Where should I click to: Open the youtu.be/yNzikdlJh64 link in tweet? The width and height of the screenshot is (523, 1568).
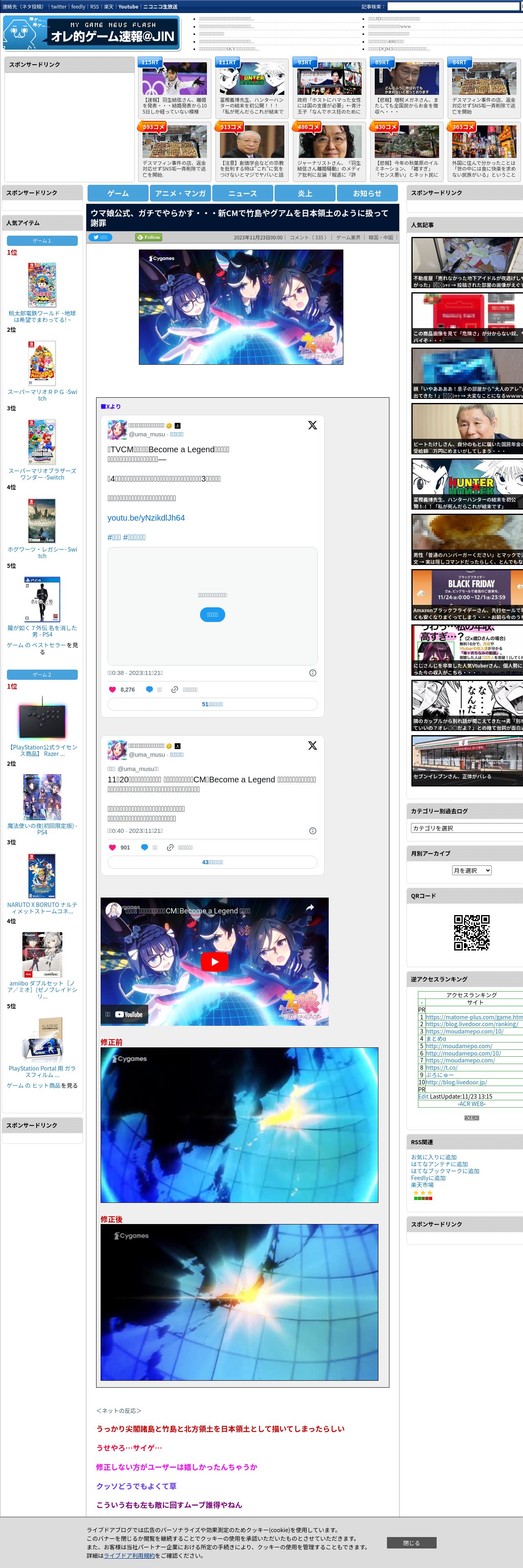click(146, 517)
